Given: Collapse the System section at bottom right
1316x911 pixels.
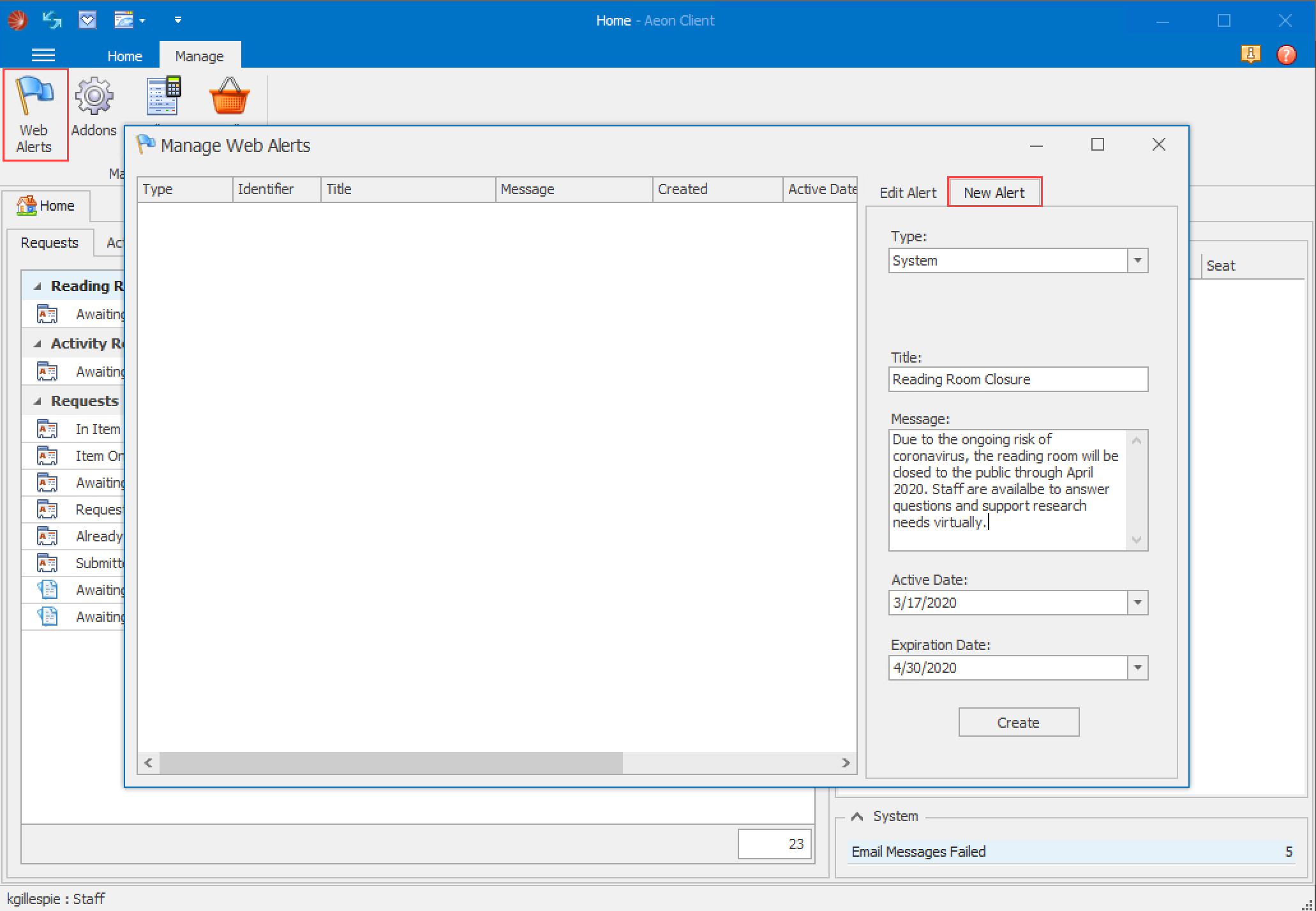Looking at the screenshot, I should coord(856,816).
